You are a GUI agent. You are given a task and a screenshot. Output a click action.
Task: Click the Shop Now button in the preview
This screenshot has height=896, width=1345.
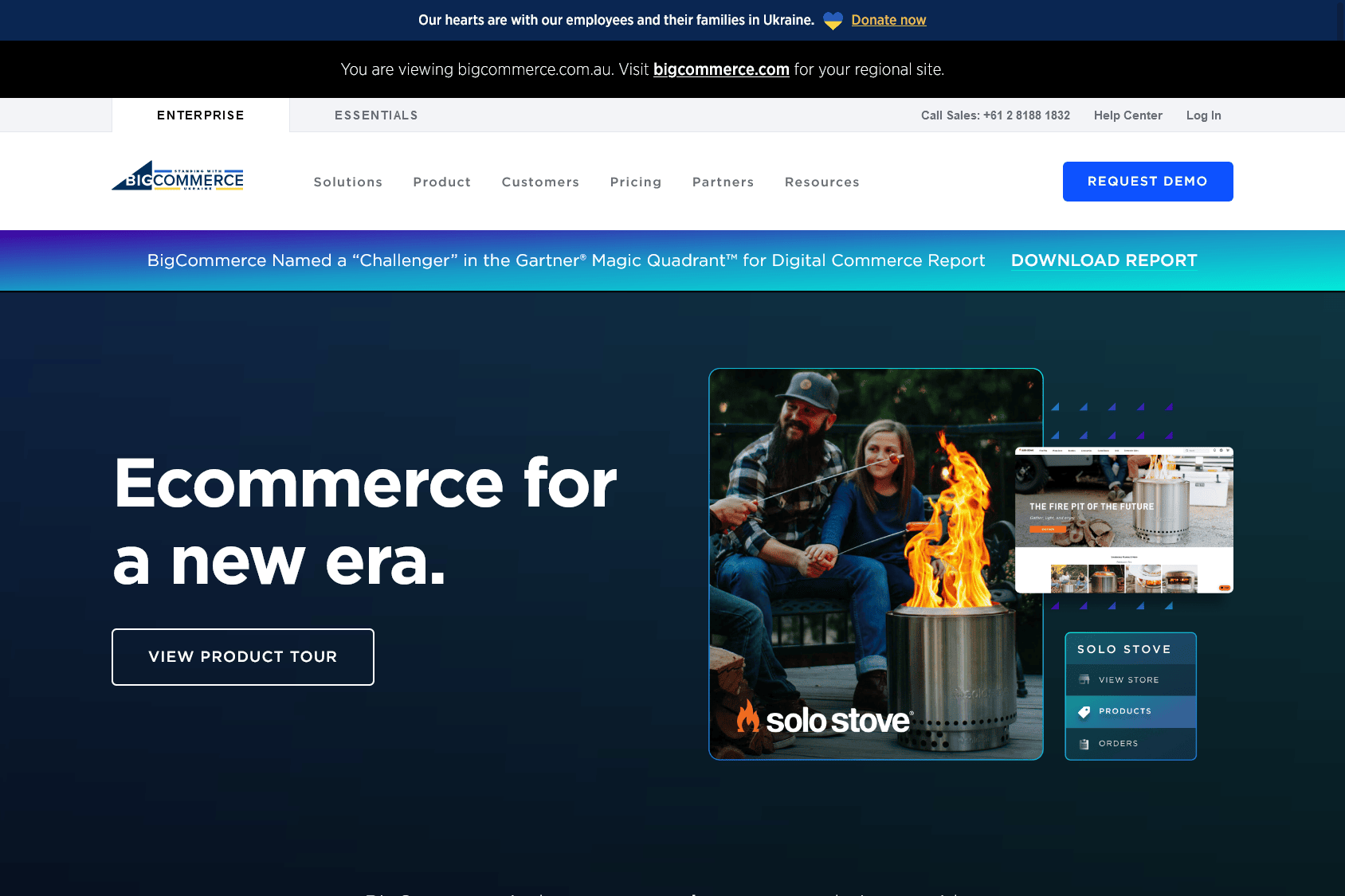click(1048, 529)
